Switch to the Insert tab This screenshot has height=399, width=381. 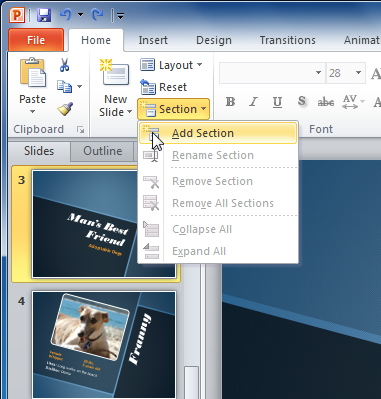(153, 40)
